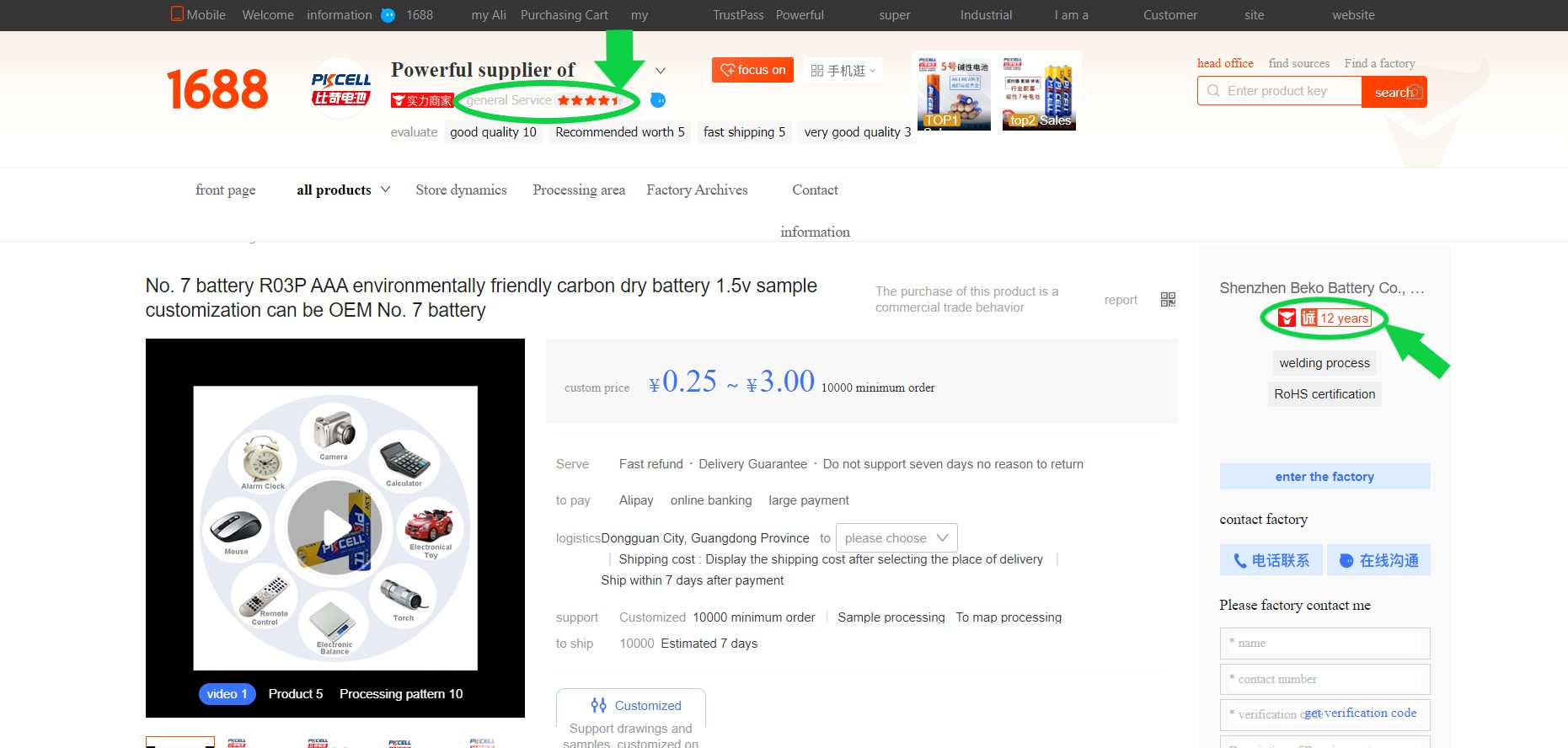Click the red shield badge under company name
Screen dimensions: 1568x748
[x=1287, y=318]
